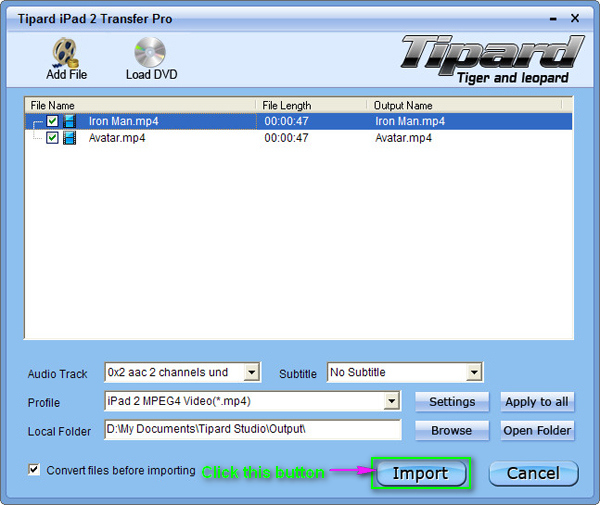Click Apply to all button

tap(537, 402)
